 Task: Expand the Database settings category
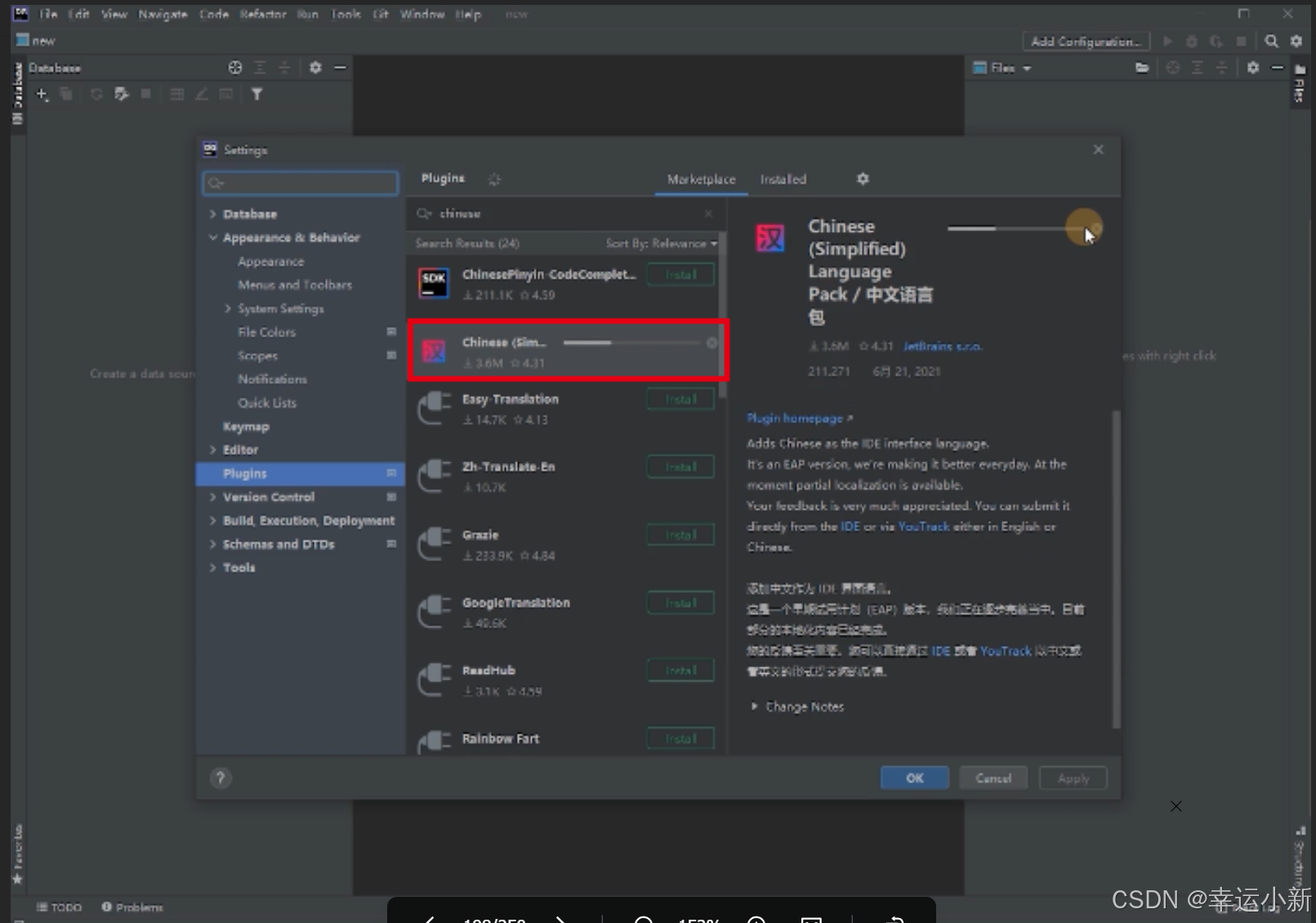tap(212, 214)
